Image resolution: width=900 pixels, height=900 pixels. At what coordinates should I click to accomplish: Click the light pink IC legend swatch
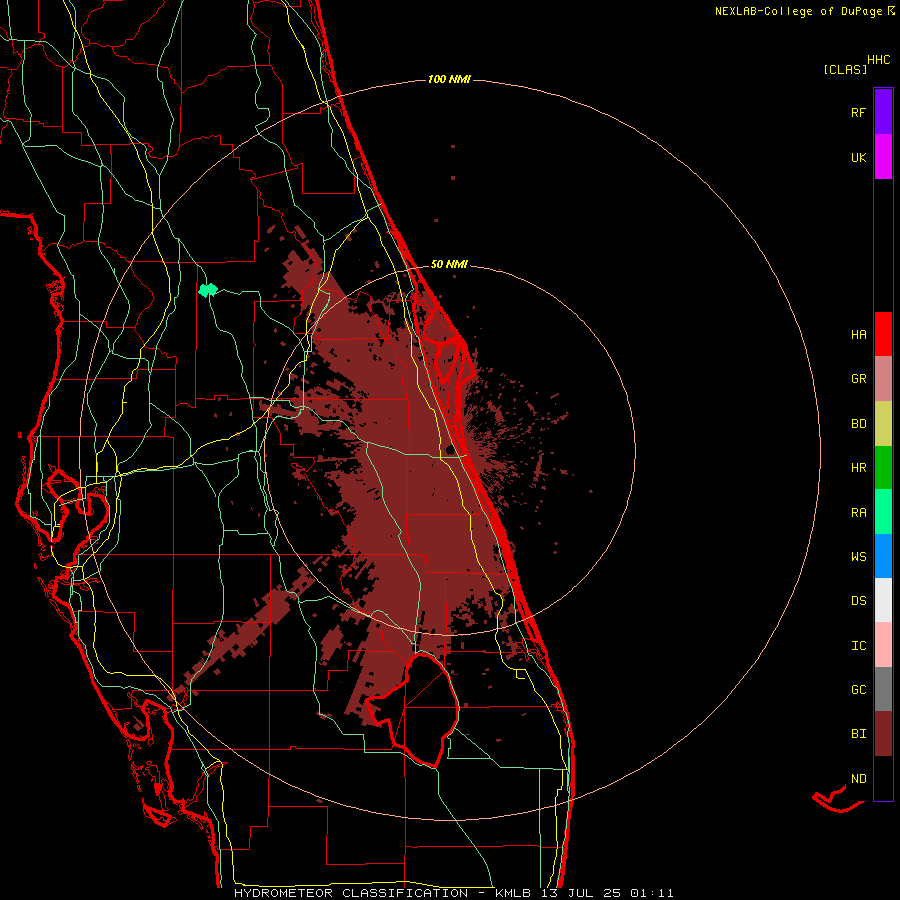coord(883,645)
